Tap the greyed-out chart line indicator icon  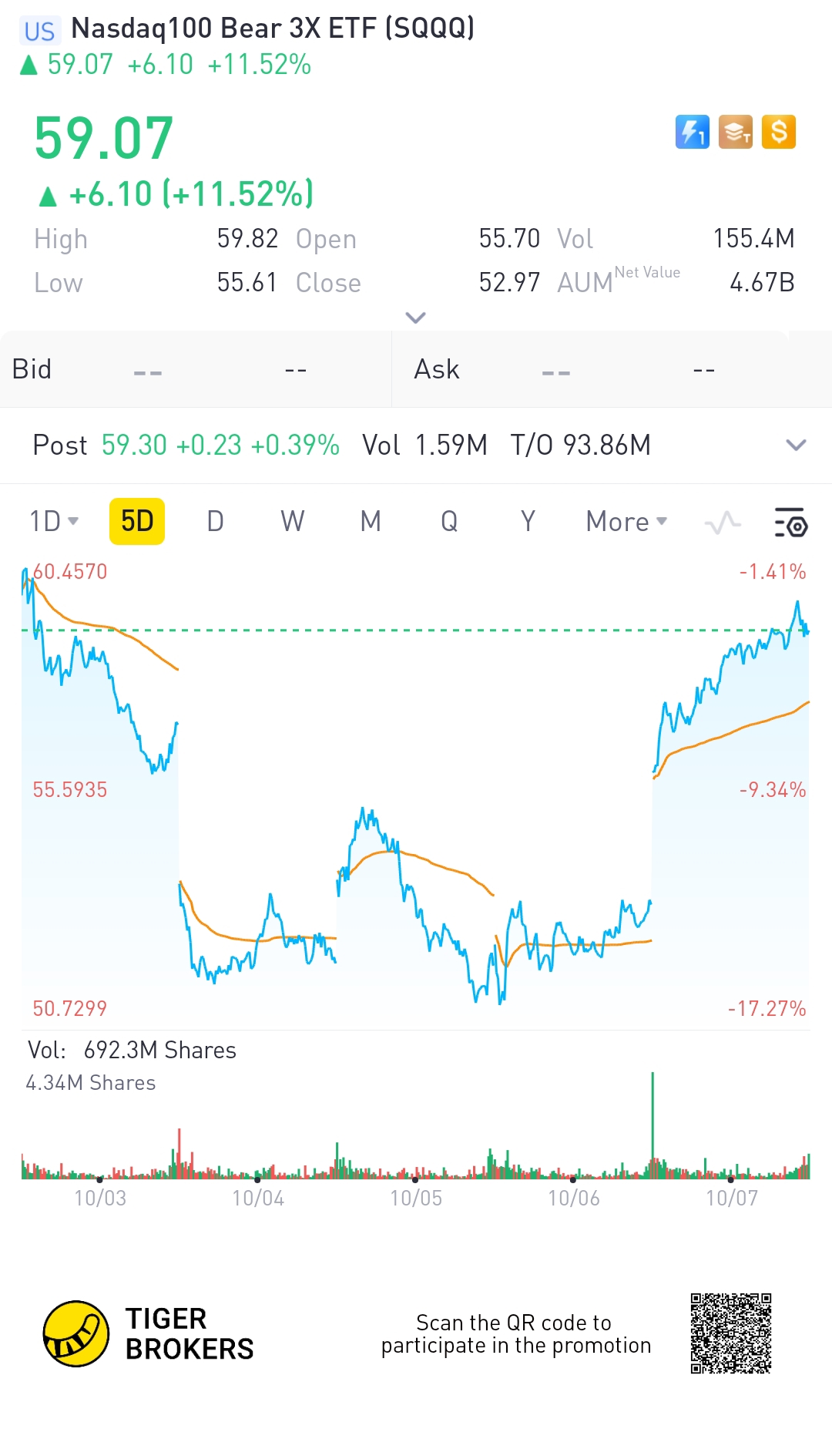pyautogui.click(x=723, y=523)
